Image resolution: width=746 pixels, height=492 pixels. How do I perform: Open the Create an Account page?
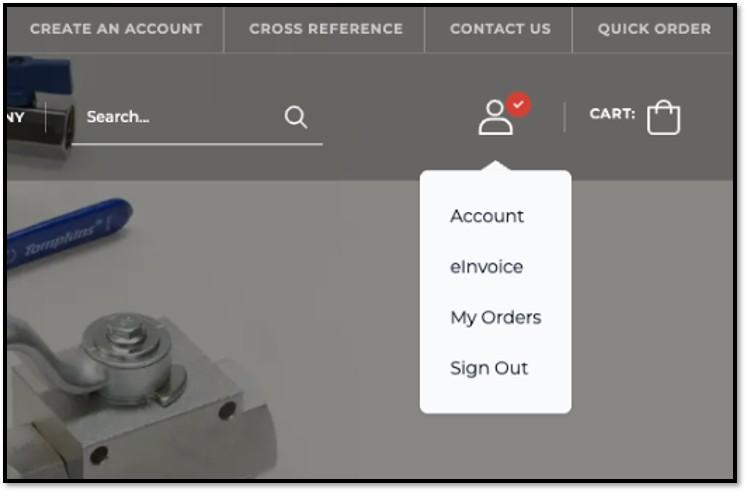[x=116, y=29]
